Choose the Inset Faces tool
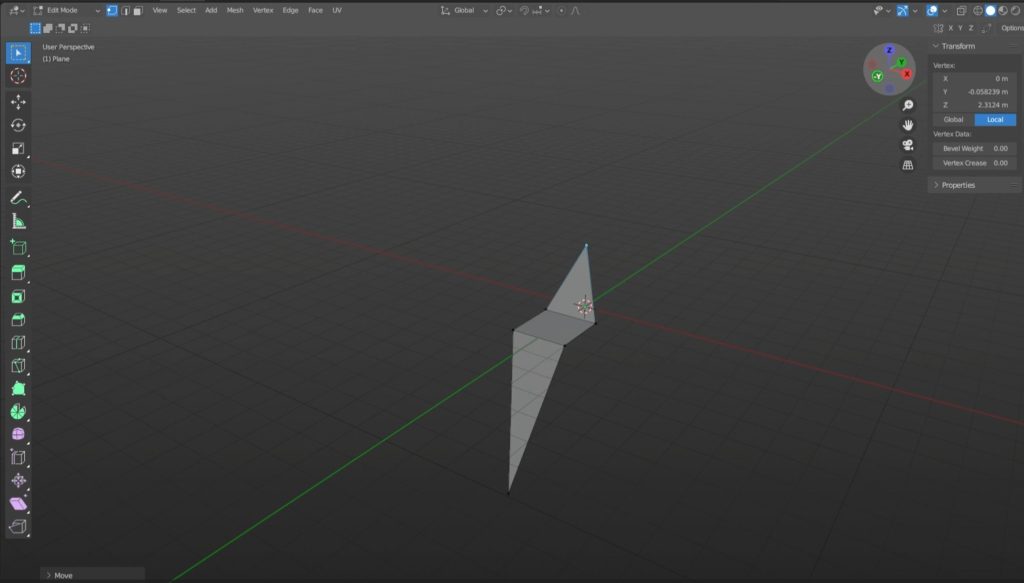Image resolution: width=1024 pixels, height=583 pixels. point(18,296)
